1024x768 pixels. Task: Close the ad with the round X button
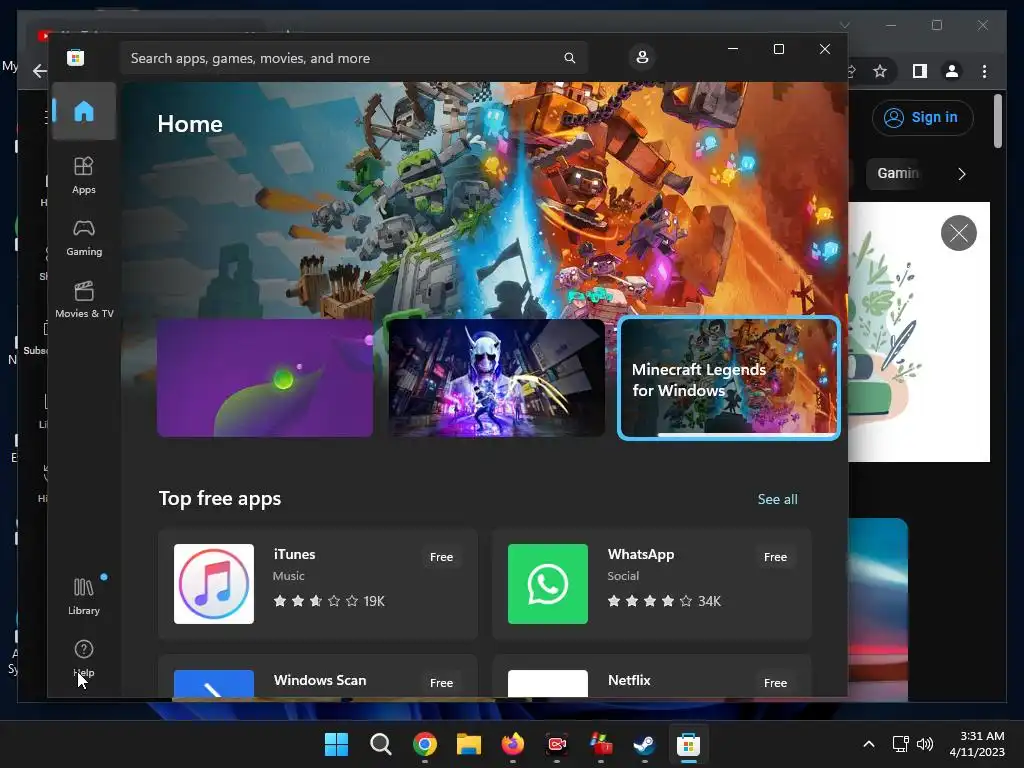coord(958,233)
